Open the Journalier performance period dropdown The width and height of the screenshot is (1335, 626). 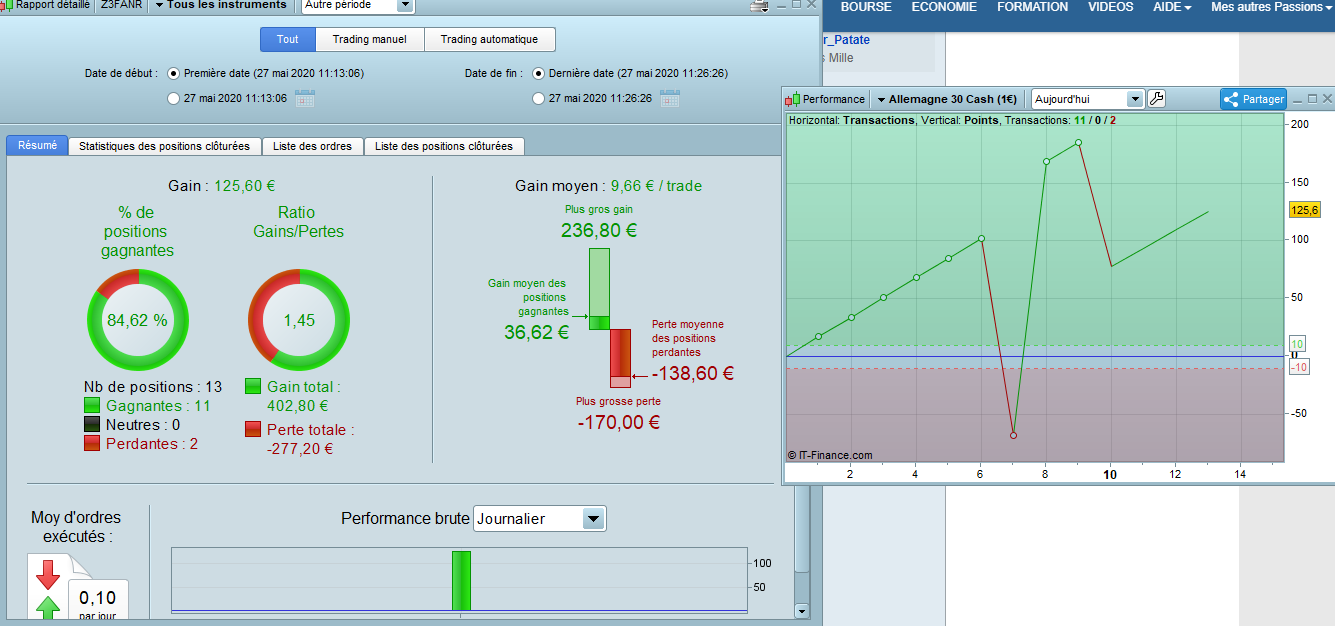pyautogui.click(x=539, y=519)
